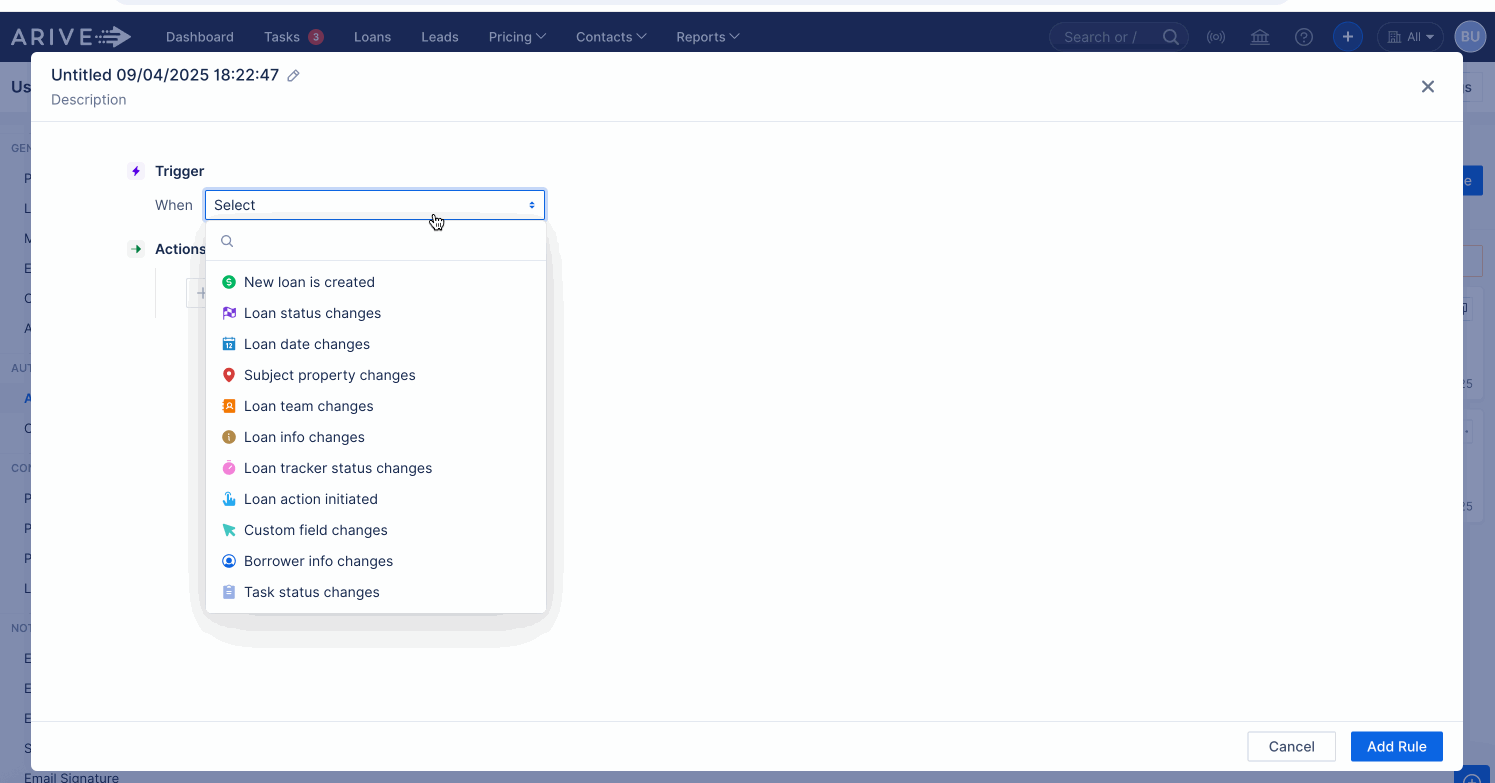The image size is (1495, 783).
Task: Go to Dashboard
Action: tap(200, 37)
